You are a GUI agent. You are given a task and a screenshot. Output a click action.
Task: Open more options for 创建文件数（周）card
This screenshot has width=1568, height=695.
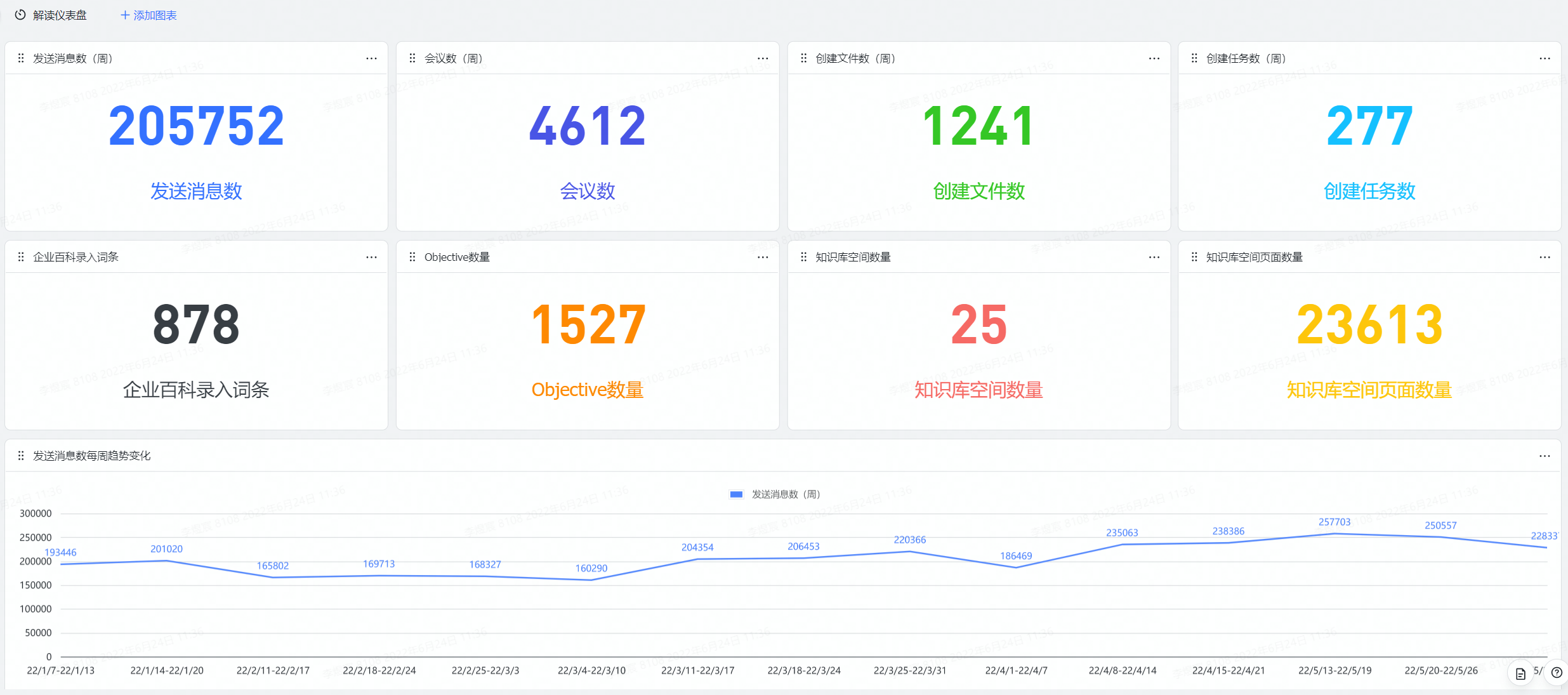(x=1154, y=58)
